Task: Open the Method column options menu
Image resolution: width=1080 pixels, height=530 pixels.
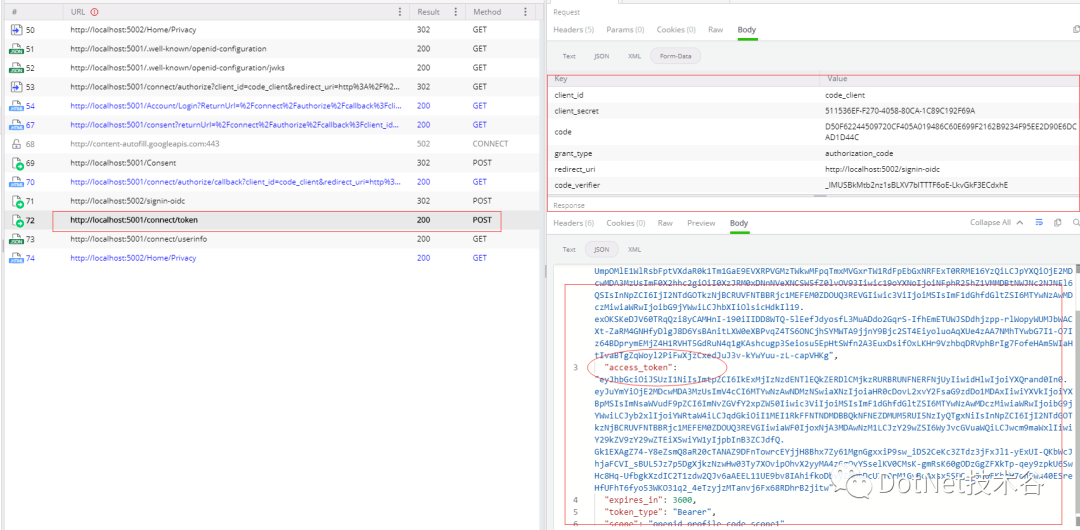Action: coord(525,12)
